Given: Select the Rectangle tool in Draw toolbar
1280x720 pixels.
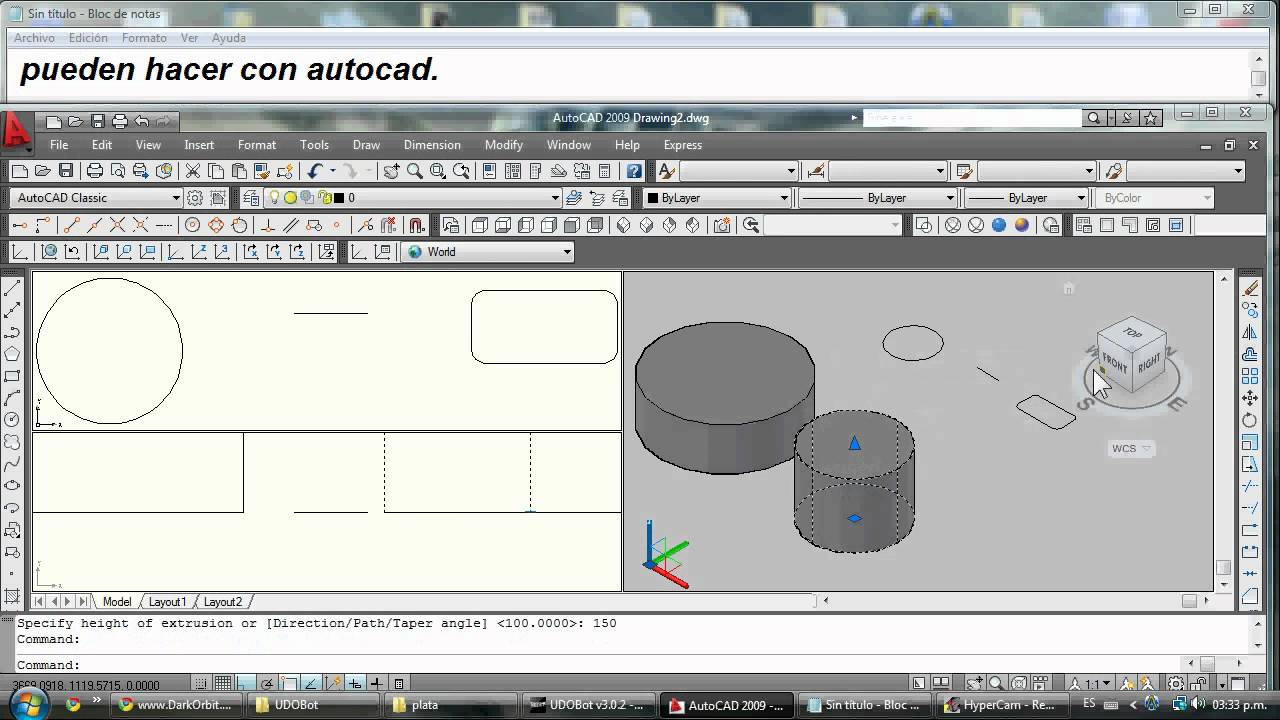Looking at the screenshot, I should pos(13,376).
